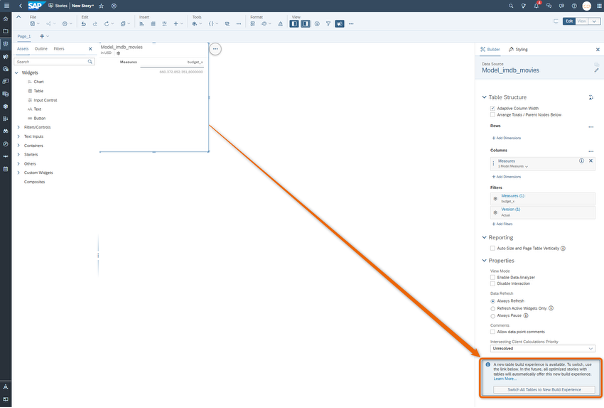Image resolution: width=604 pixels, height=408 pixels.
Task: Check Allow data point comments
Action: 492,332
